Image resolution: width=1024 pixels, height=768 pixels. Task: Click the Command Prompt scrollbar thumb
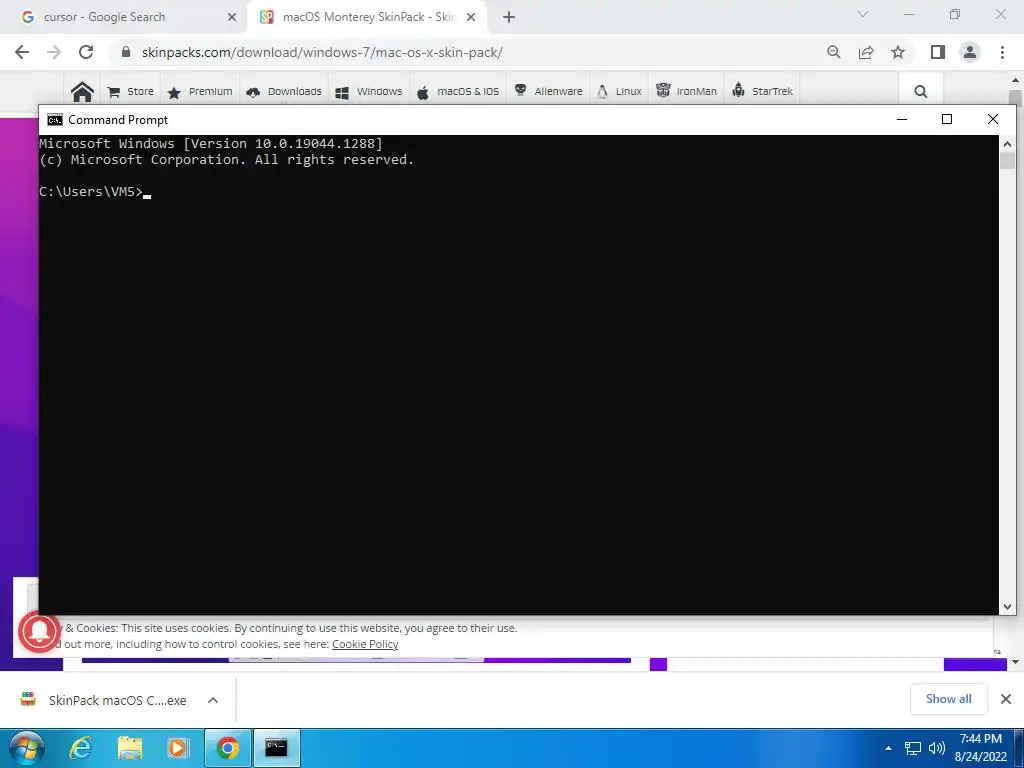[1007, 161]
